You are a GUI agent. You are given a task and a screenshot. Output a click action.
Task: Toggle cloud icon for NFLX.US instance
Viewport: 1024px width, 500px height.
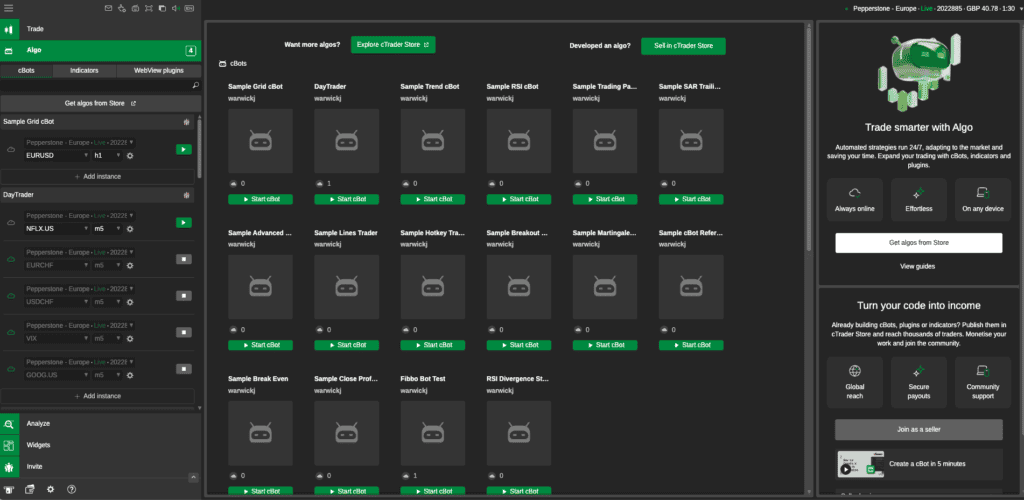point(11,223)
